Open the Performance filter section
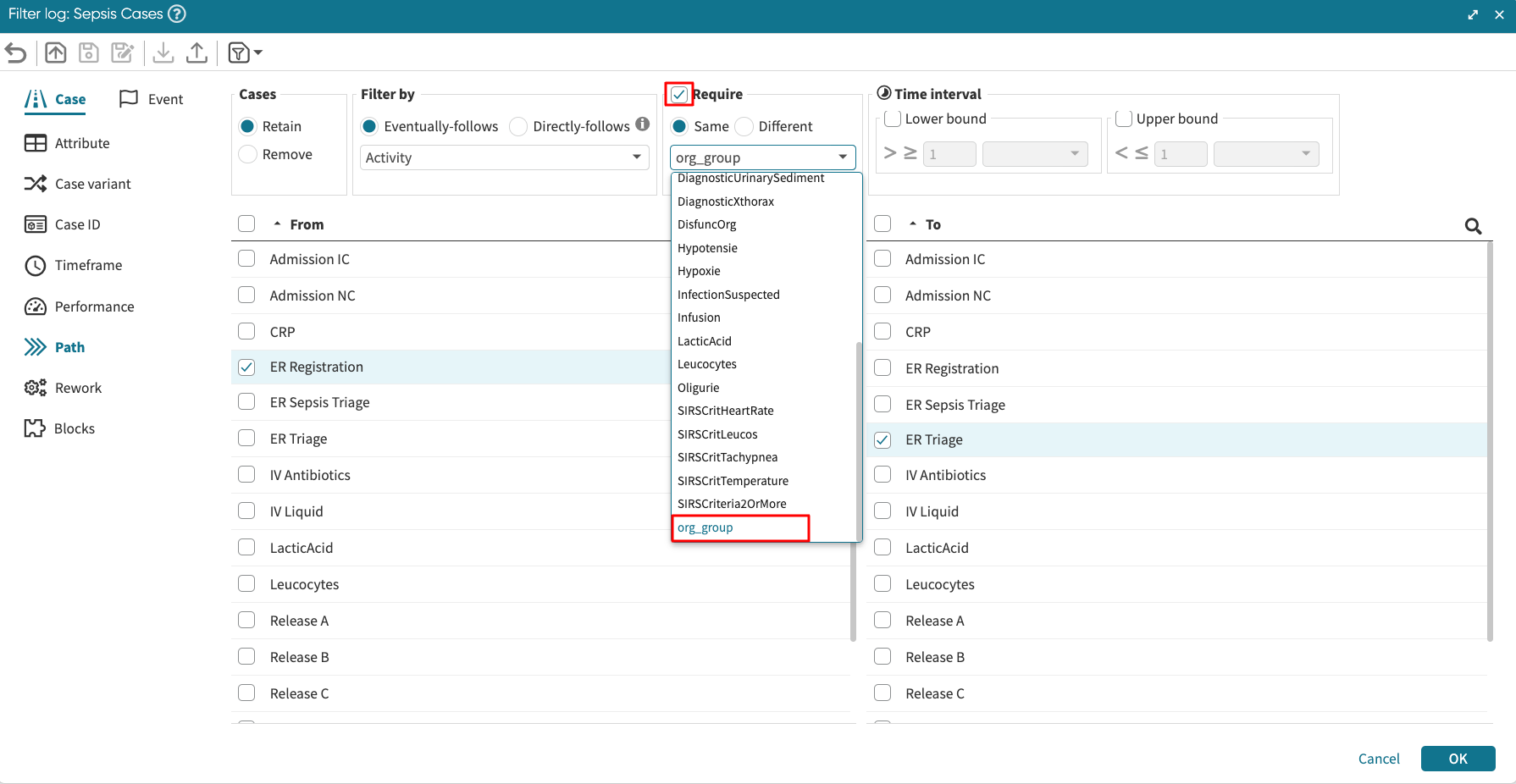The image size is (1516, 784). point(94,306)
